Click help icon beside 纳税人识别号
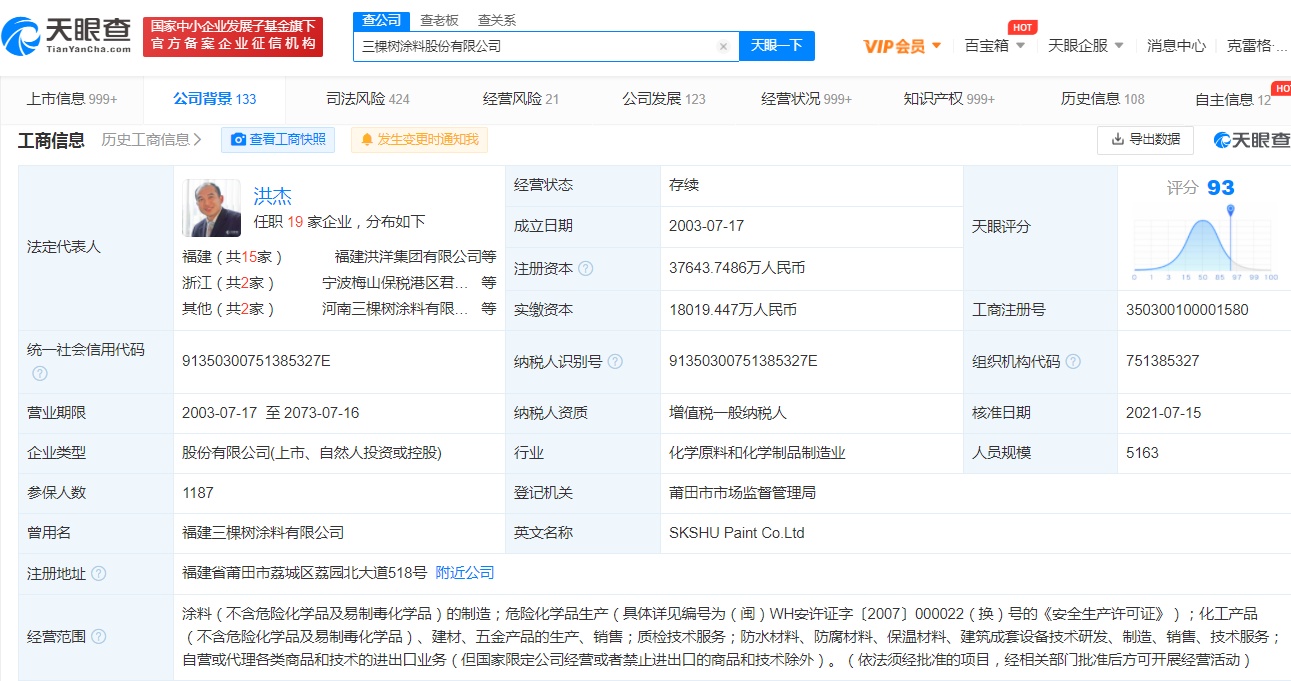 615,361
